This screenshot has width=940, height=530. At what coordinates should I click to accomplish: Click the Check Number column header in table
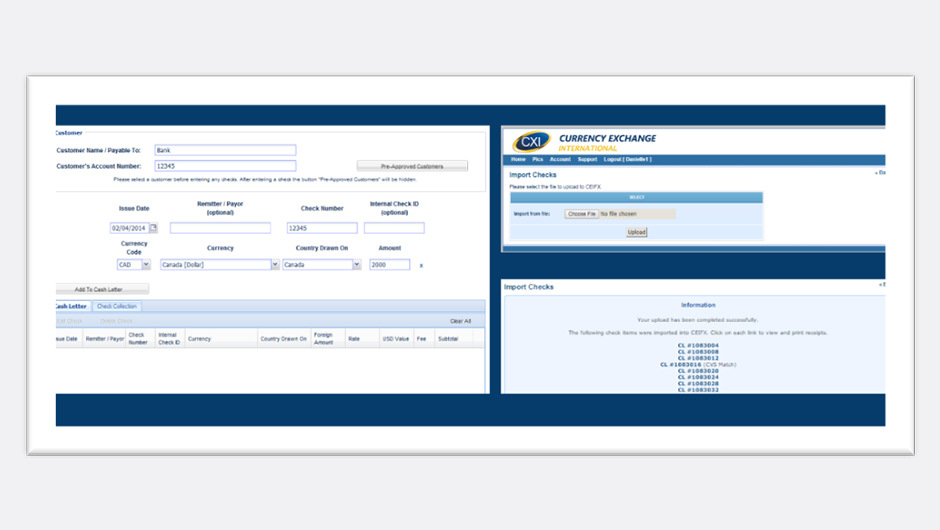[x=138, y=339]
